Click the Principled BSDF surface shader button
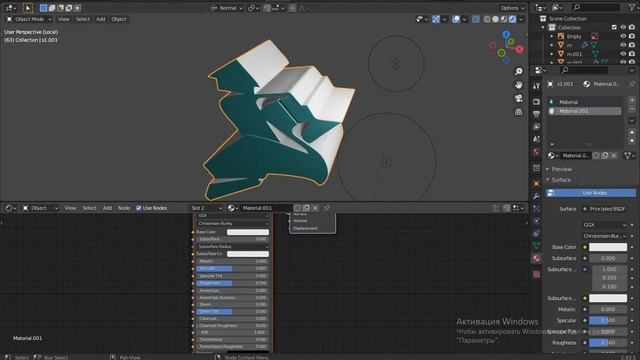This screenshot has width=640, height=360. pyautogui.click(x=604, y=209)
